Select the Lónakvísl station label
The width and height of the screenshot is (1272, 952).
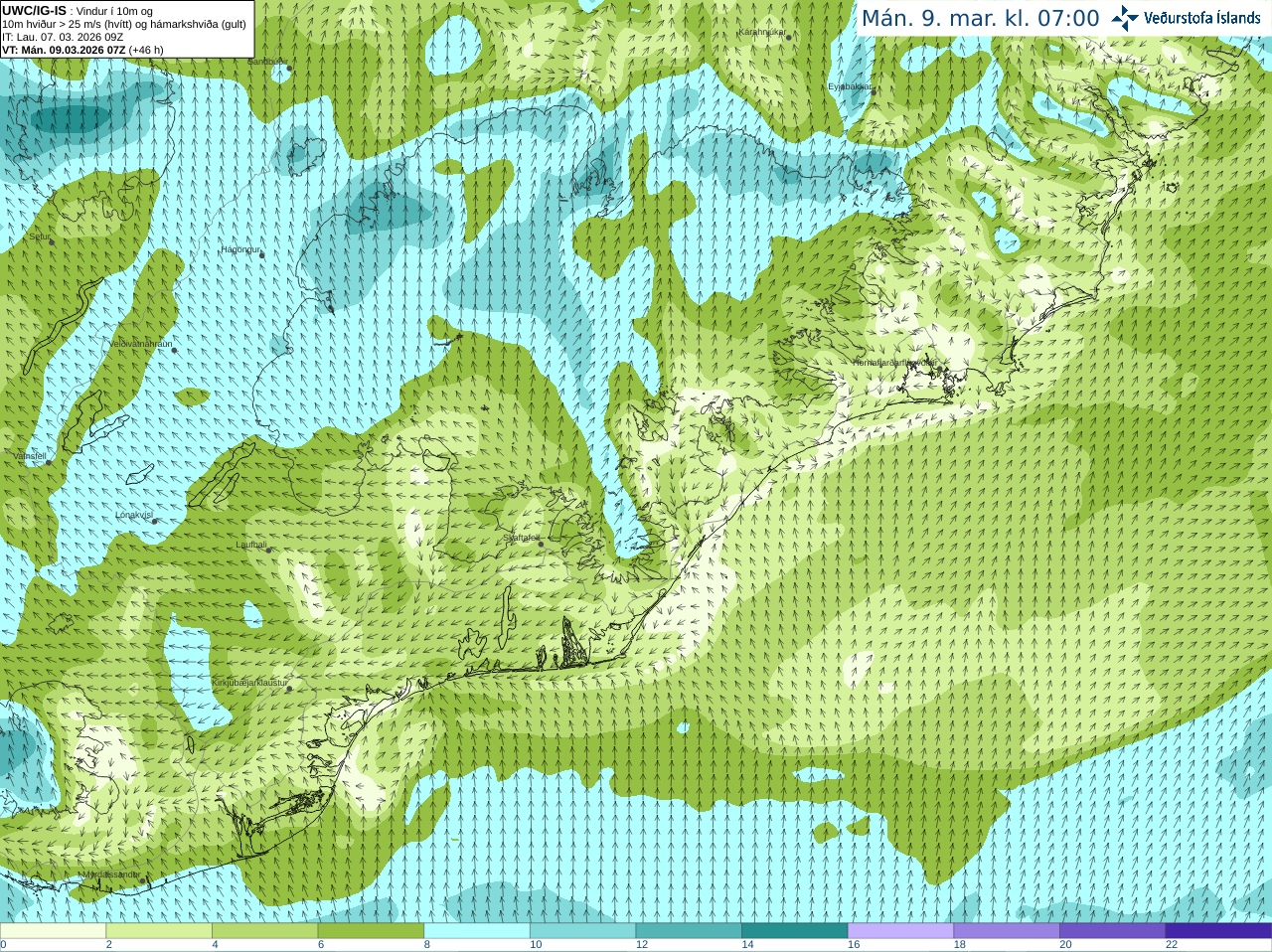point(133,515)
